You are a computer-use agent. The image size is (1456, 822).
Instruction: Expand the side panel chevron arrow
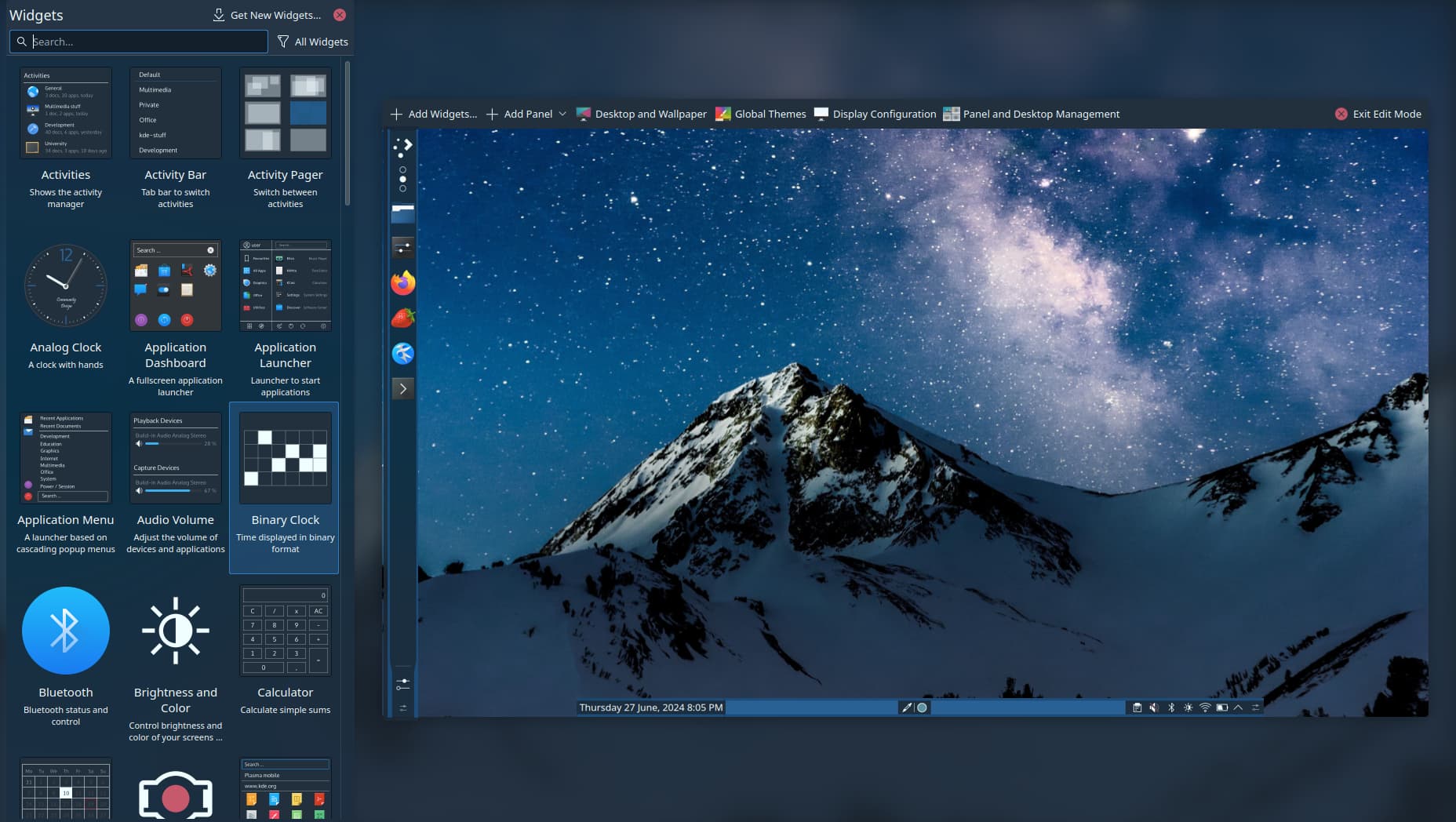(x=402, y=388)
